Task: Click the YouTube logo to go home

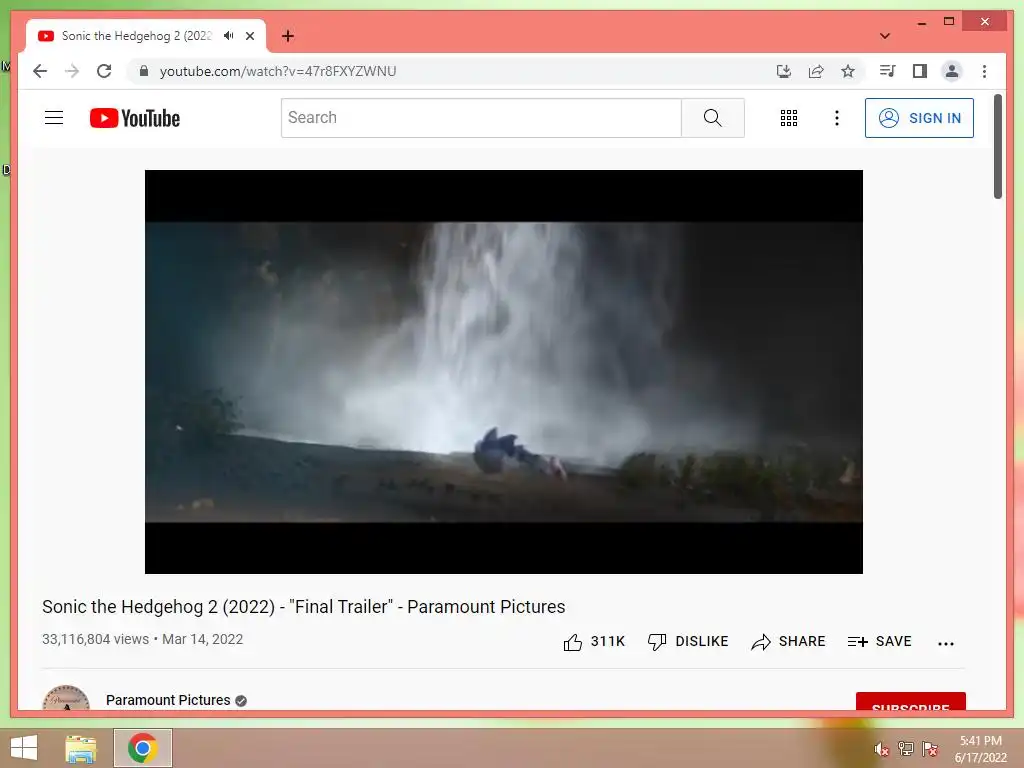Action: tap(135, 118)
